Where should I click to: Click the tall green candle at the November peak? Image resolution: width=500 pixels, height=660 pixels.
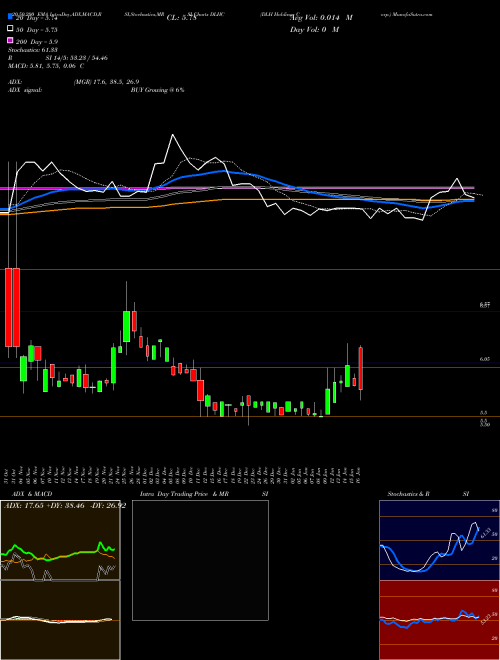point(126,326)
